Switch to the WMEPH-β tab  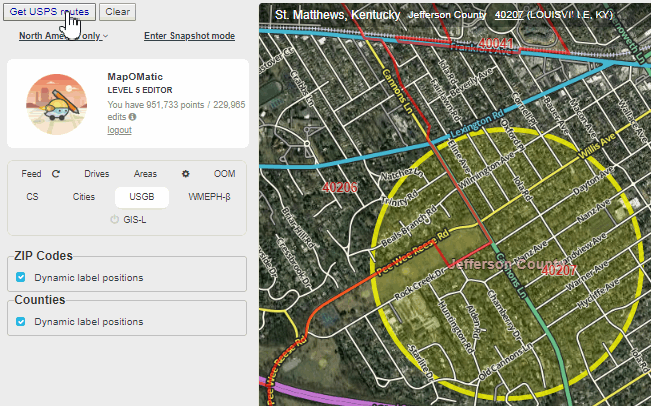(x=209, y=197)
